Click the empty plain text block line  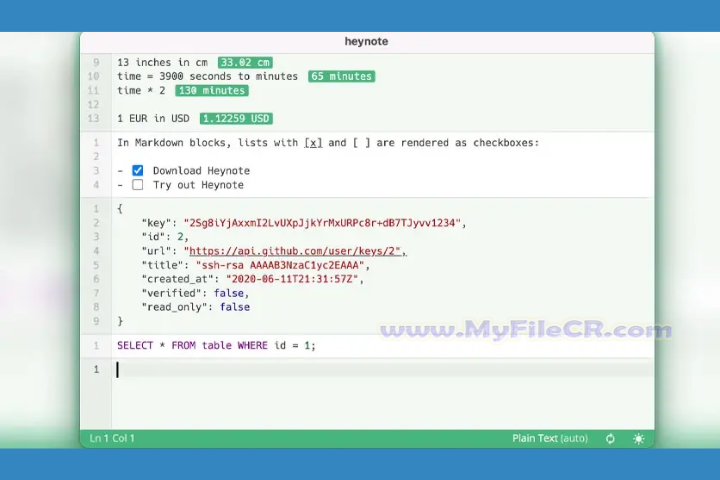(380, 370)
